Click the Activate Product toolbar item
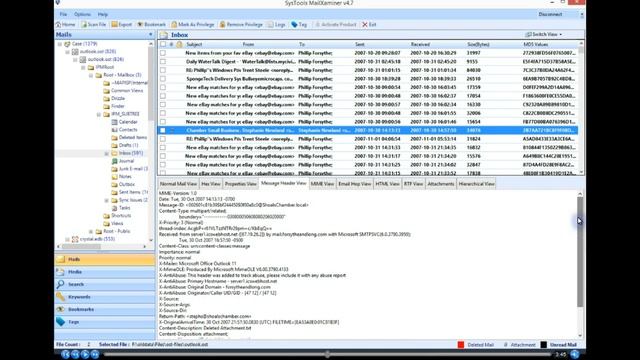Screen dimensions: 640x360 tap(336, 24)
